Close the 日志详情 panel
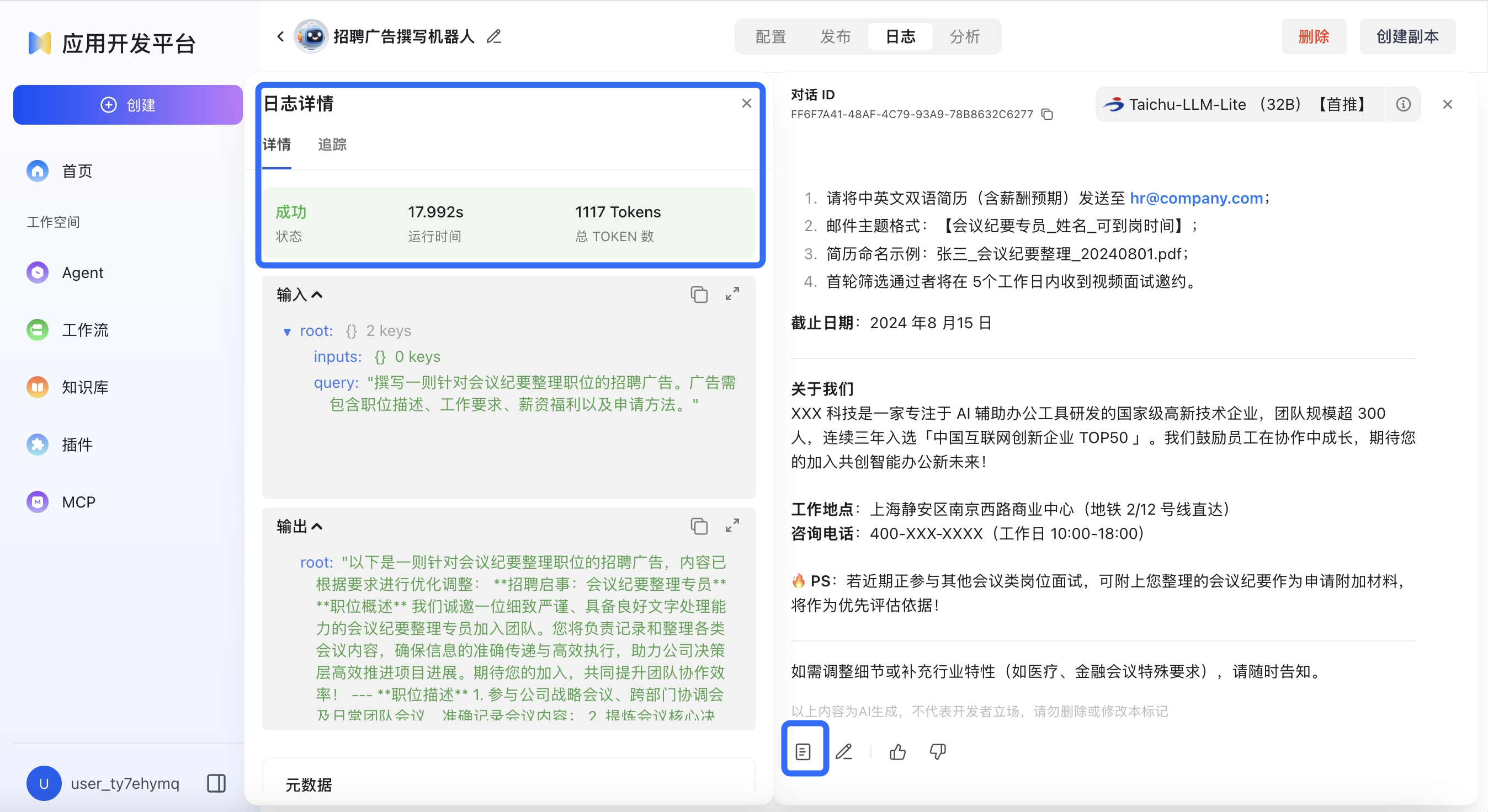The height and width of the screenshot is (812, 1488). [746, 103]
